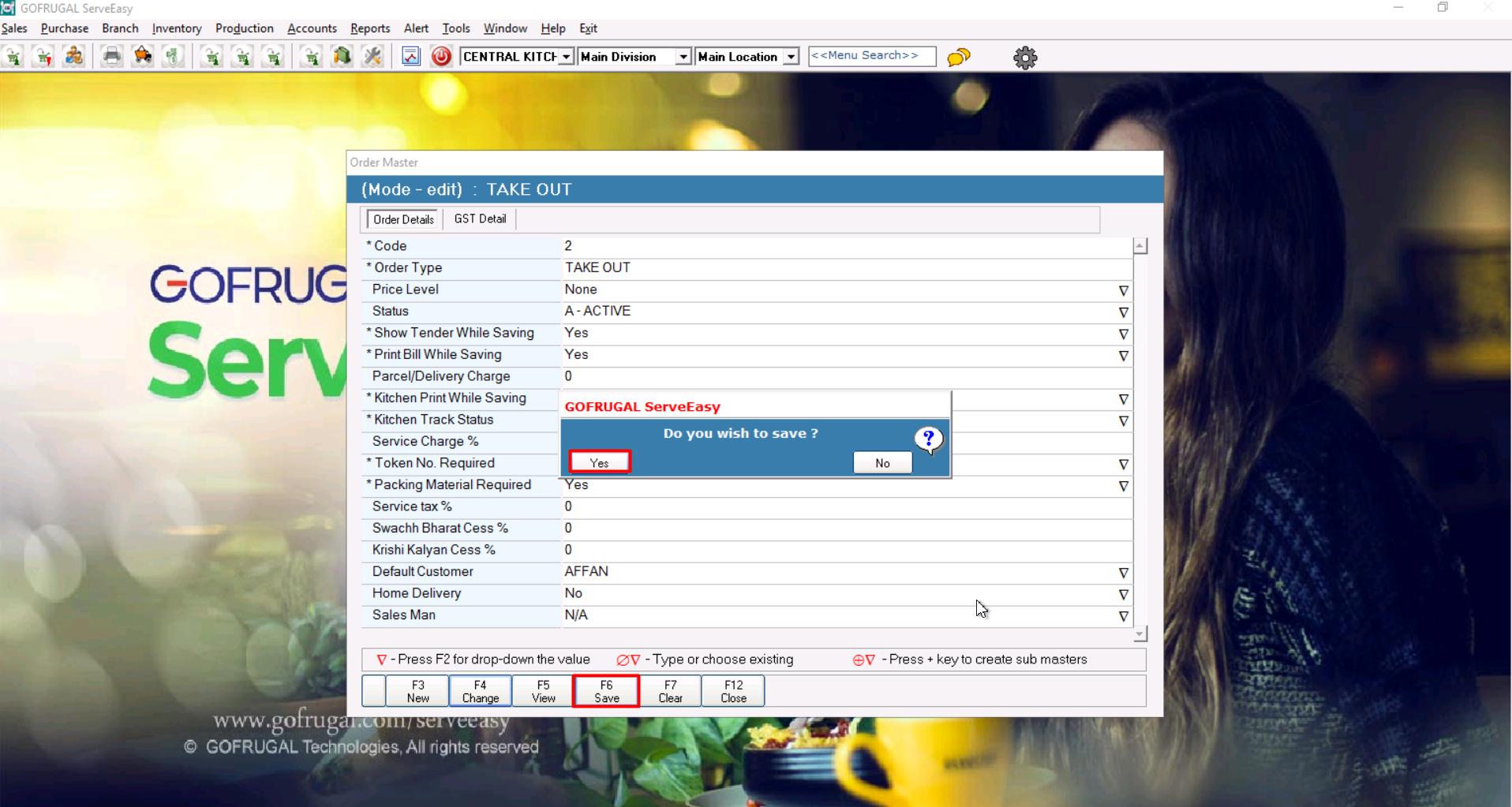
Task: Open the orange delivery basket icon
Action: point(143,57)
